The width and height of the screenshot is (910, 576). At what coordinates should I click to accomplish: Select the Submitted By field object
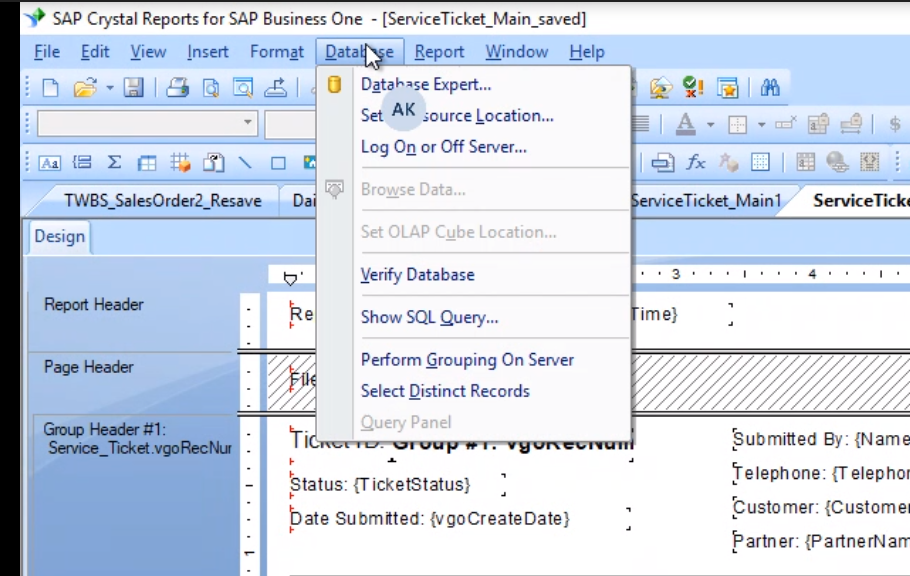click(821, 440)
